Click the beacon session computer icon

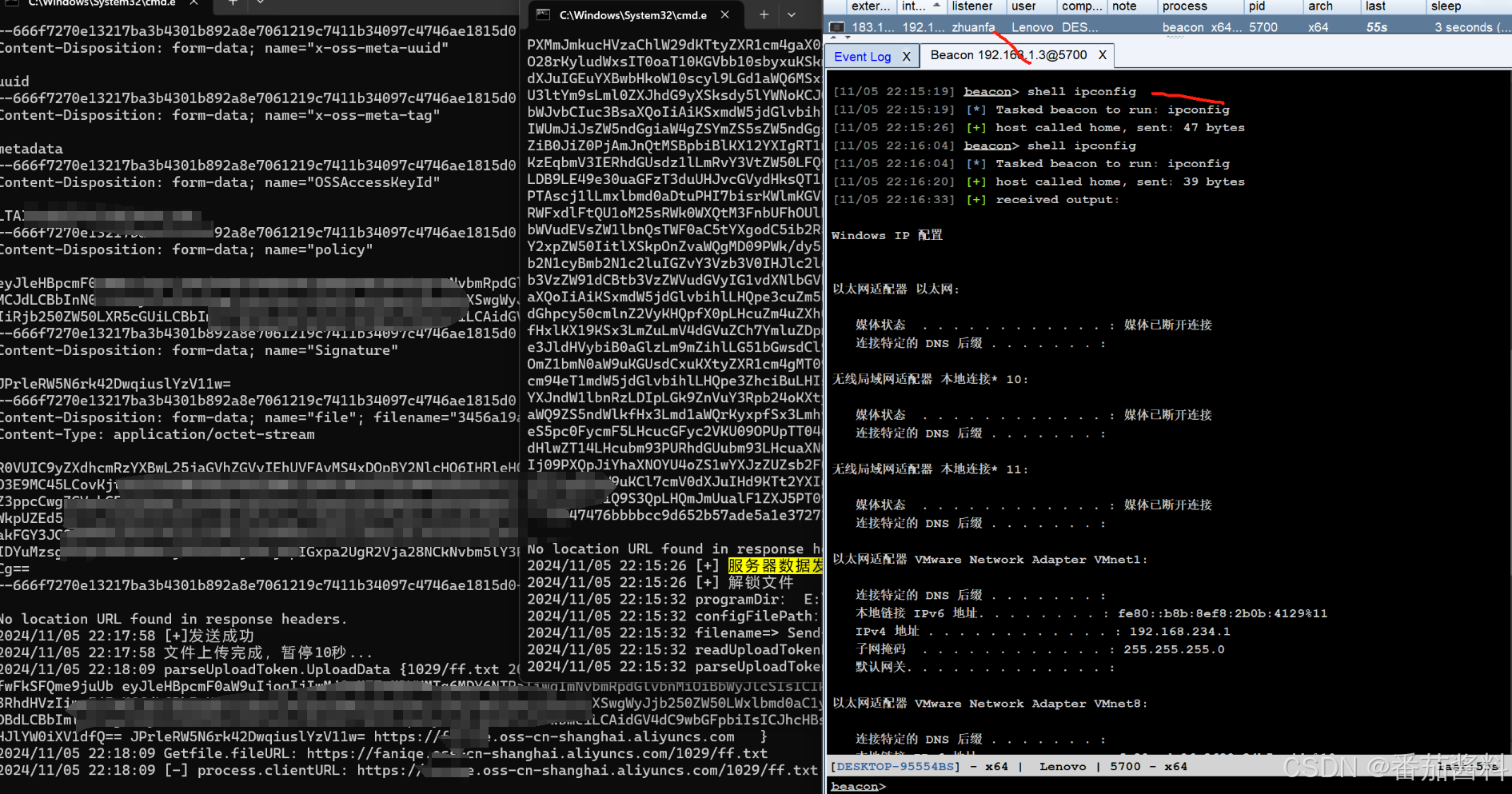837,27
